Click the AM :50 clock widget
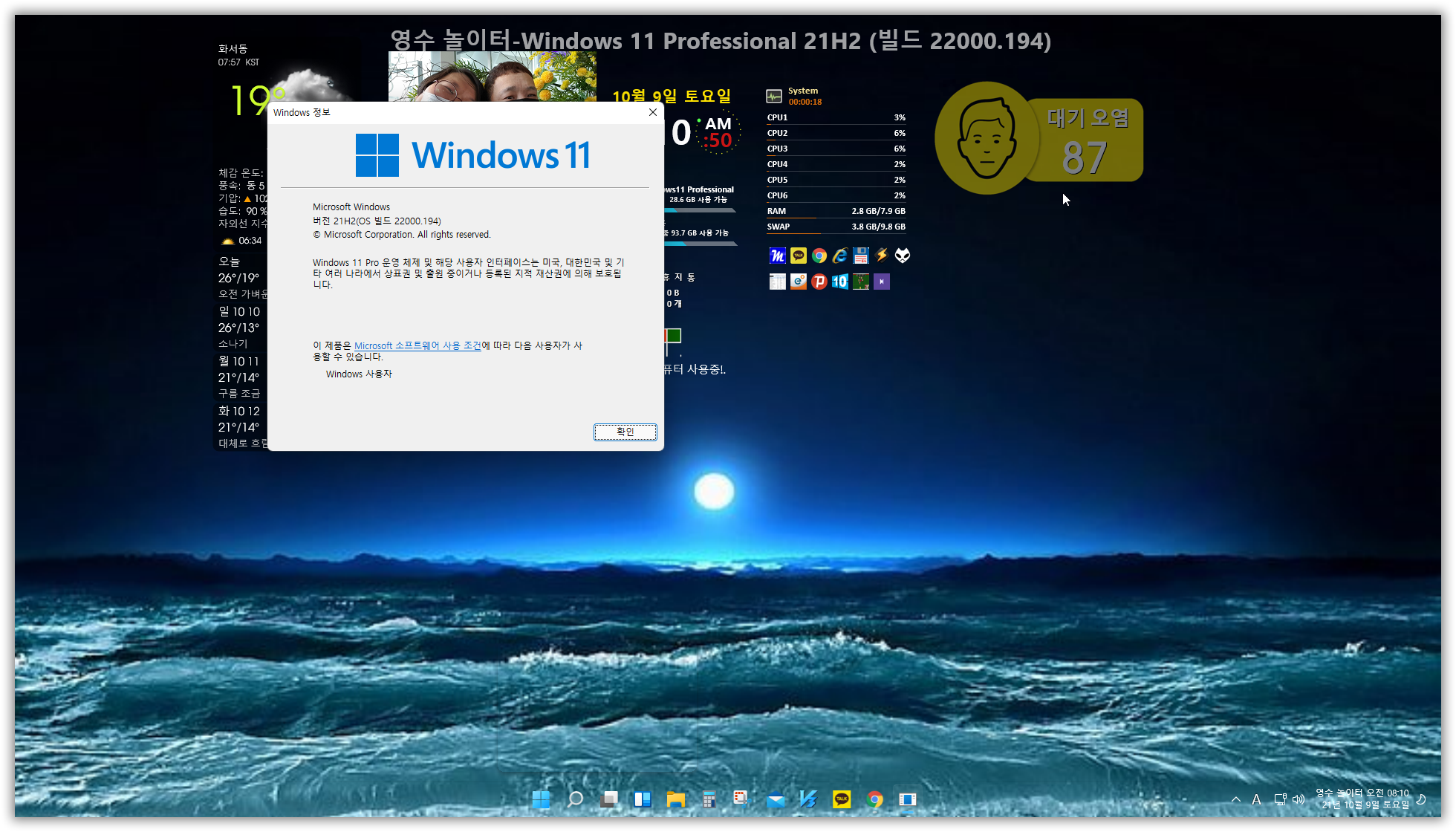Image resolution: width=1456 pixels, height=832 pixels. tap(718, 133)
